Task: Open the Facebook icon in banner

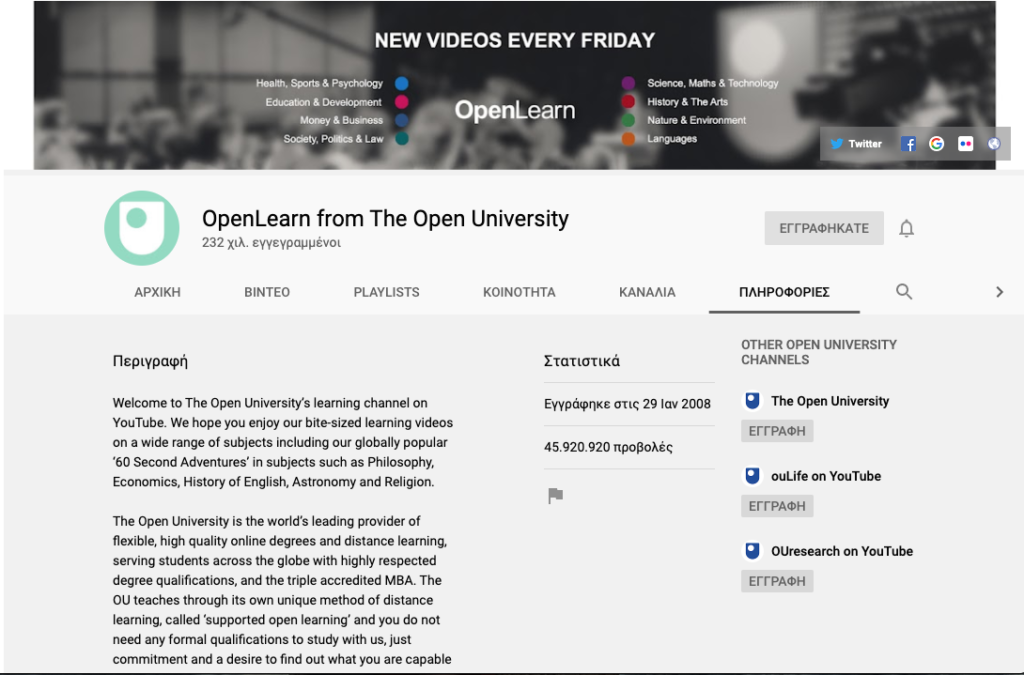Action: pyautogui.click(x=908, y=144)
